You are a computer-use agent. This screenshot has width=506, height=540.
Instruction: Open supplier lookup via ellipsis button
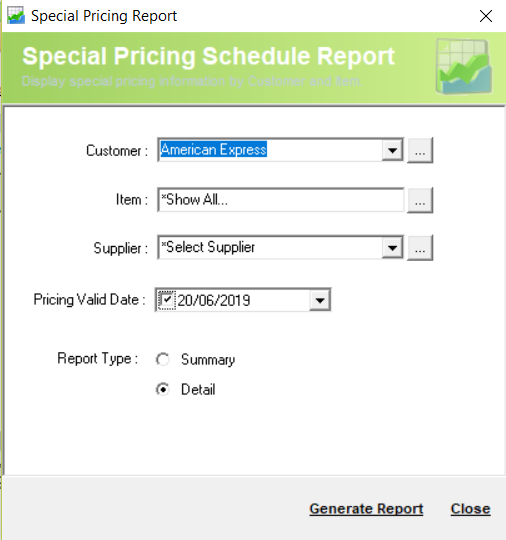pos(420,248)
